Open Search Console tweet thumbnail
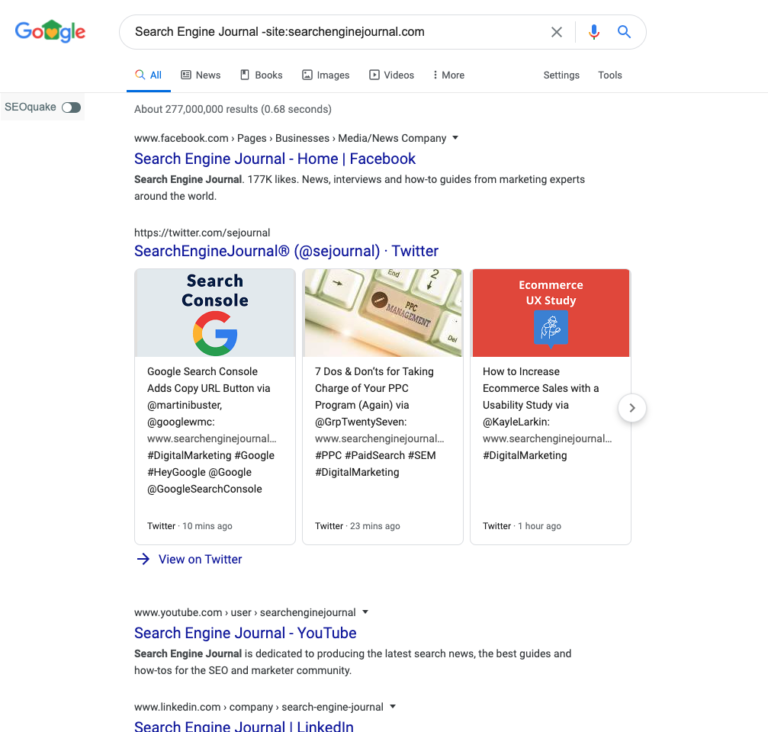Image resolution: width=768 pixels, height=732 pixels. click(215, 313)
